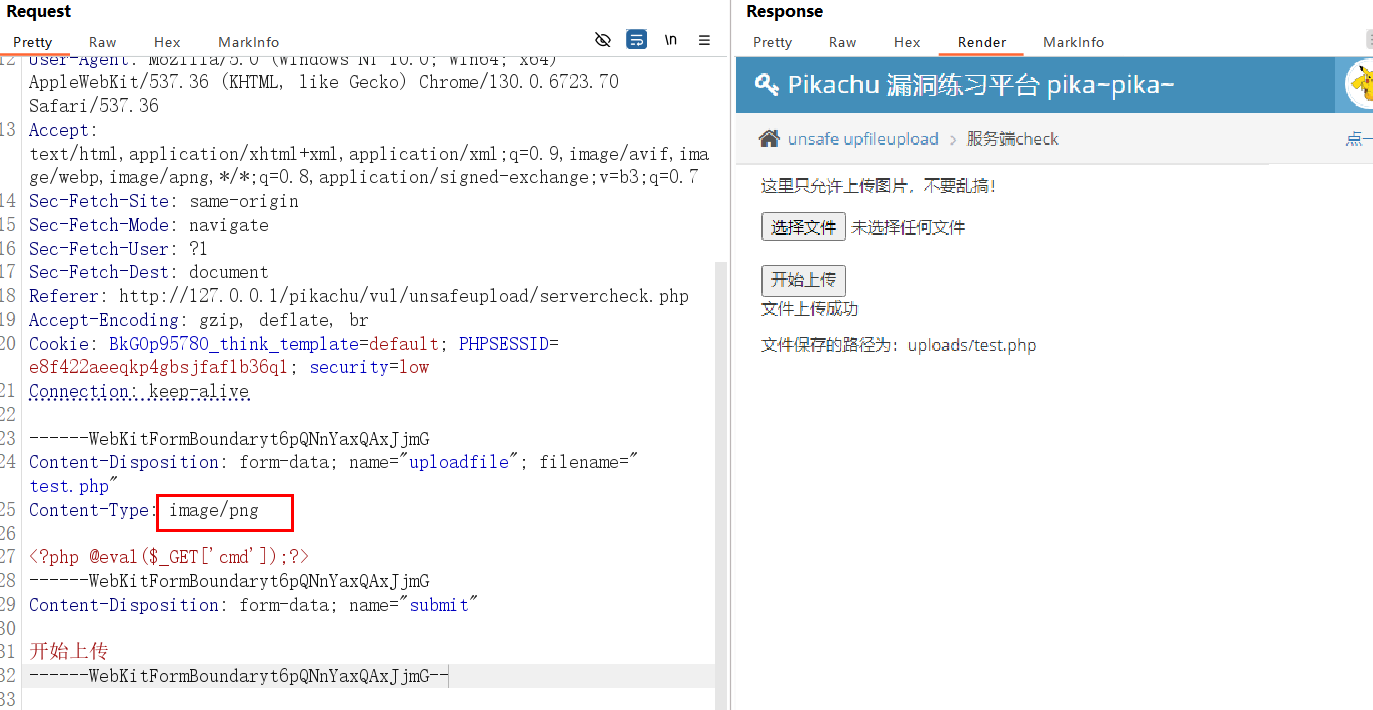This screenshot has width=1373, height=710.
Task: Switch to the Response Hex tab
Action: [x=907, y=42]
